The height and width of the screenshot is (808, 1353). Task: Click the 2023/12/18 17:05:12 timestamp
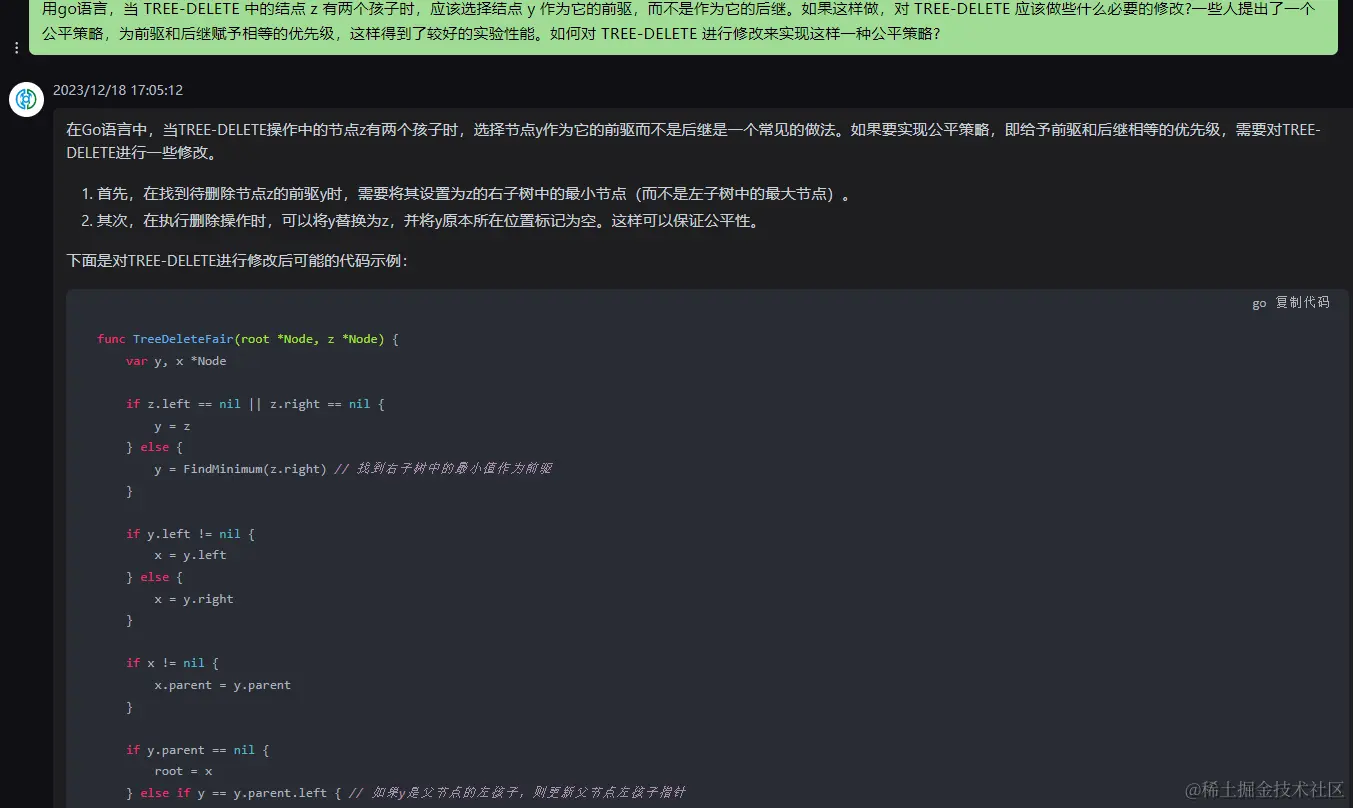pos(118,89)
